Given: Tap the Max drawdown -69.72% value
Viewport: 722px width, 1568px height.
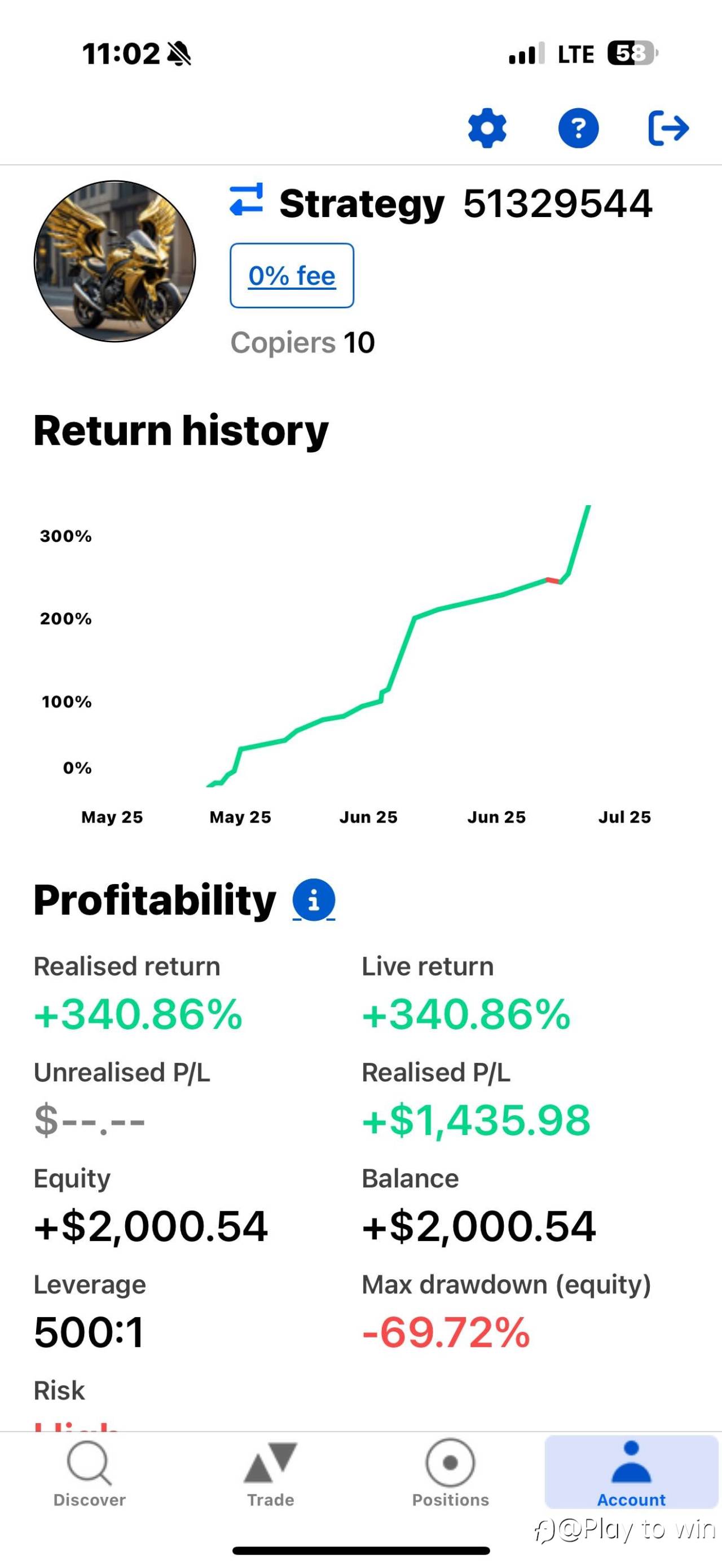Looking at the screenshot, I should (446, 1332).
